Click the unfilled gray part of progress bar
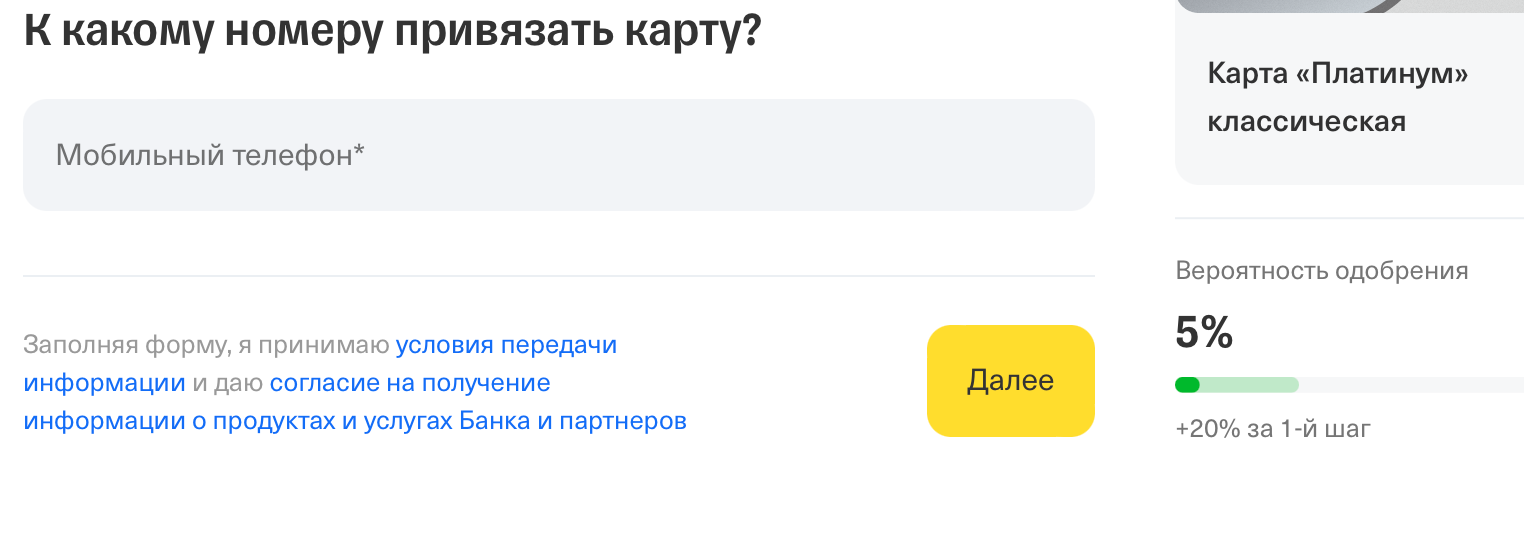 (x=1410, y=385)
